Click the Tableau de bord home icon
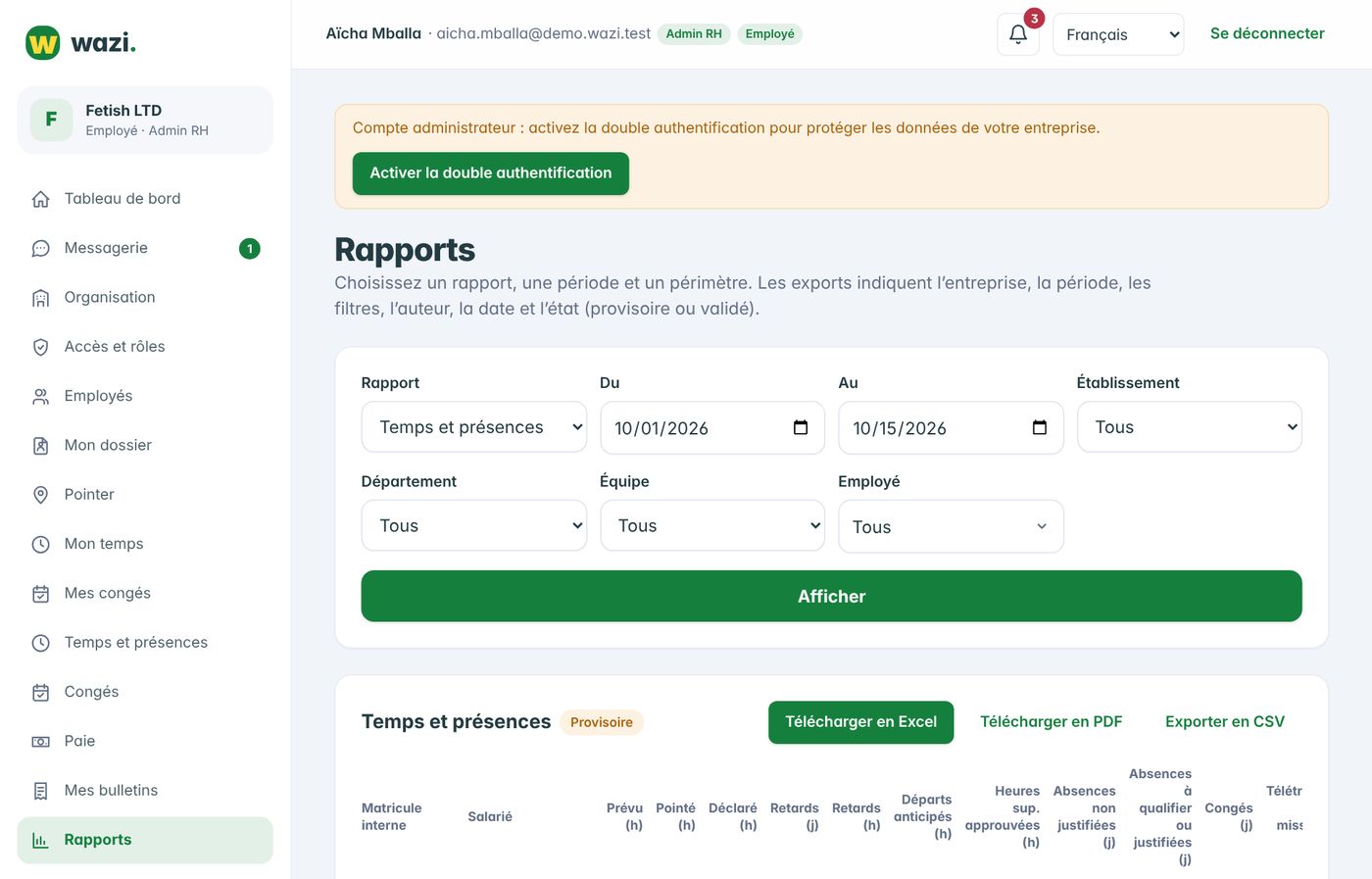Image resolution: width=1372 pixels, height=879 pixels. [x=41, y=199]
